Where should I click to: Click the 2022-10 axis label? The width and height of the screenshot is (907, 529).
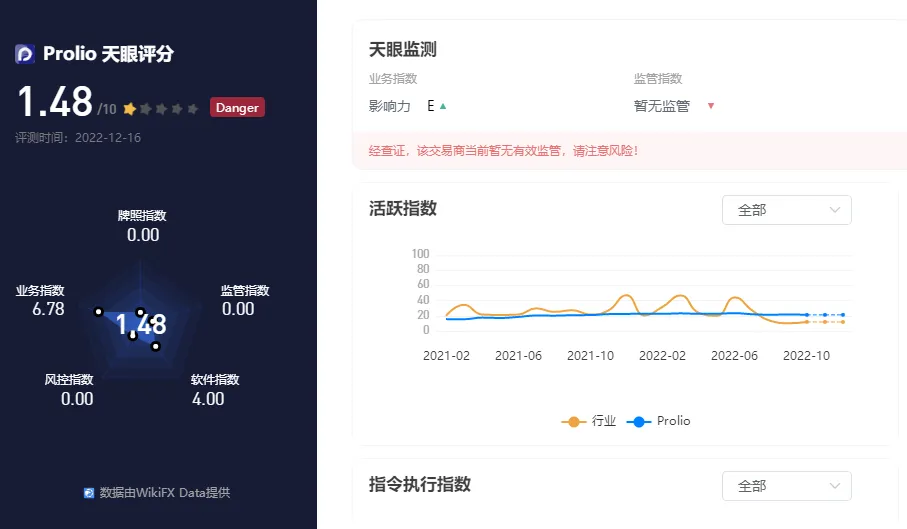coord(806,356)
